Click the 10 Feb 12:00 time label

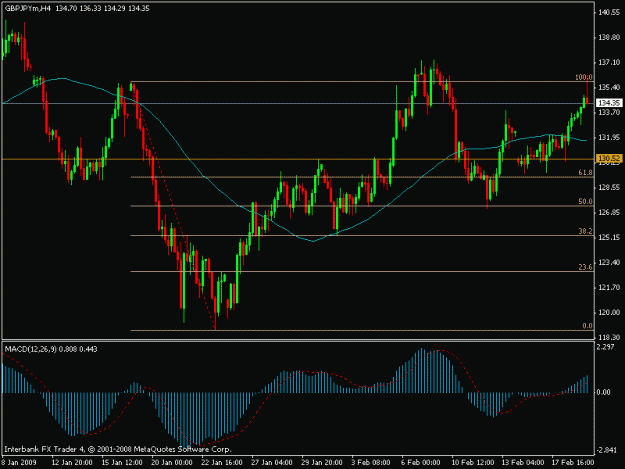(472, 463)
